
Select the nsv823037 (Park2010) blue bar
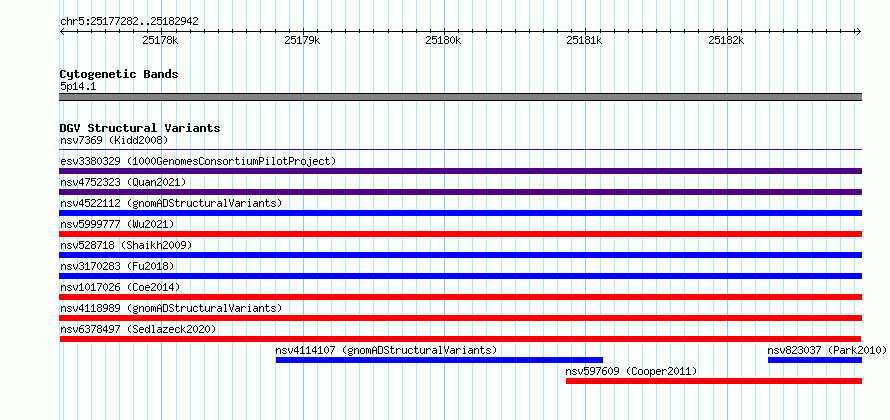(815, 360)
